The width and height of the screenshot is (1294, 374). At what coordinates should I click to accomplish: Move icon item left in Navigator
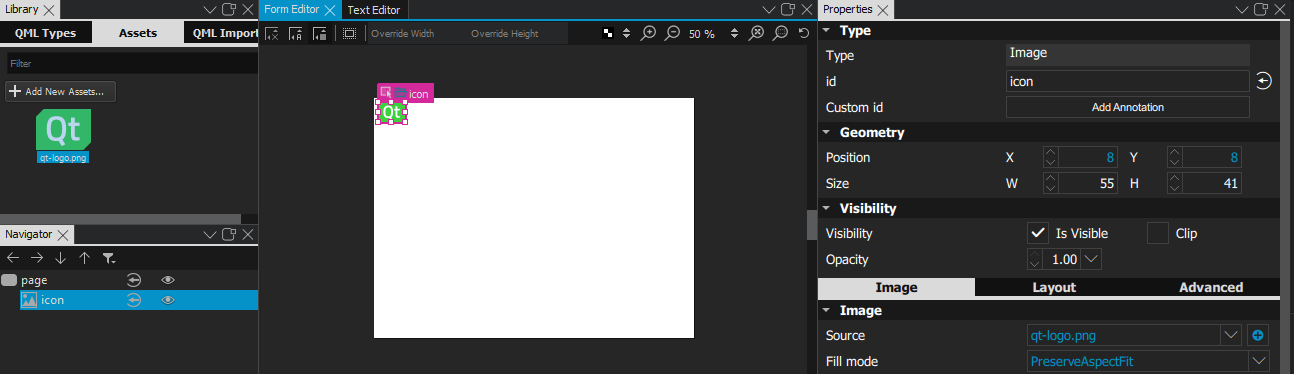[x=13, y=258]
